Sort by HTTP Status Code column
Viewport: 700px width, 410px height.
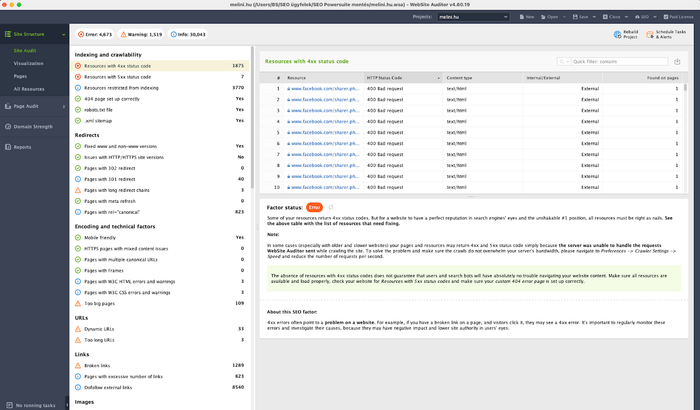[x=403, y=78]
